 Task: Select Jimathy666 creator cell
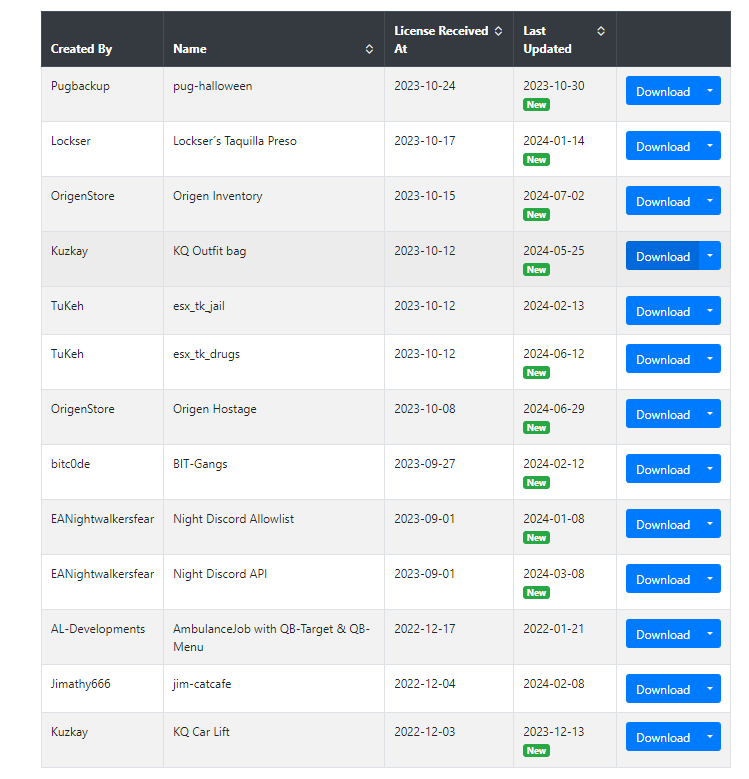[x=102, y=689]
